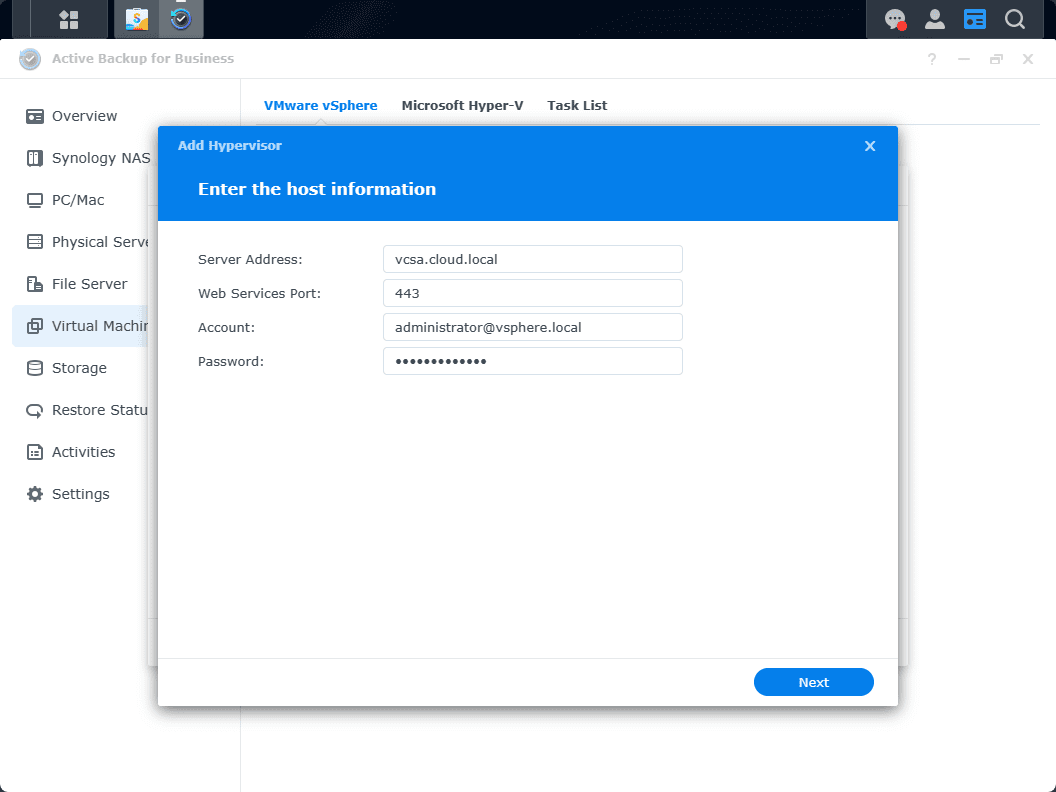Open Package Center from the taskbar
This screenshot has height=792, width=1056.
tap(137, 20)
